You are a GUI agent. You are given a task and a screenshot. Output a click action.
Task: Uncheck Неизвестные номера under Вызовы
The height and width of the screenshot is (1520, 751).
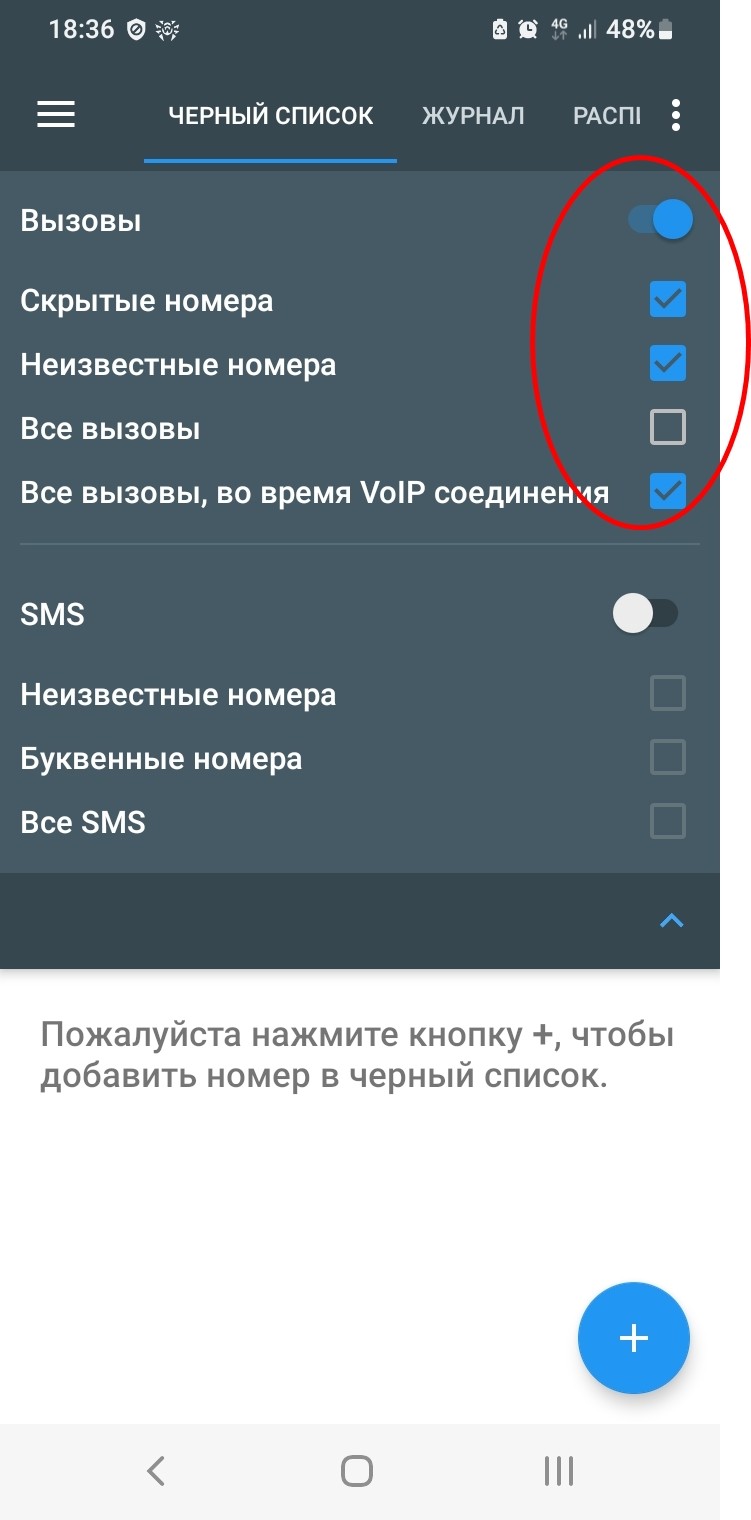[668, 363]
